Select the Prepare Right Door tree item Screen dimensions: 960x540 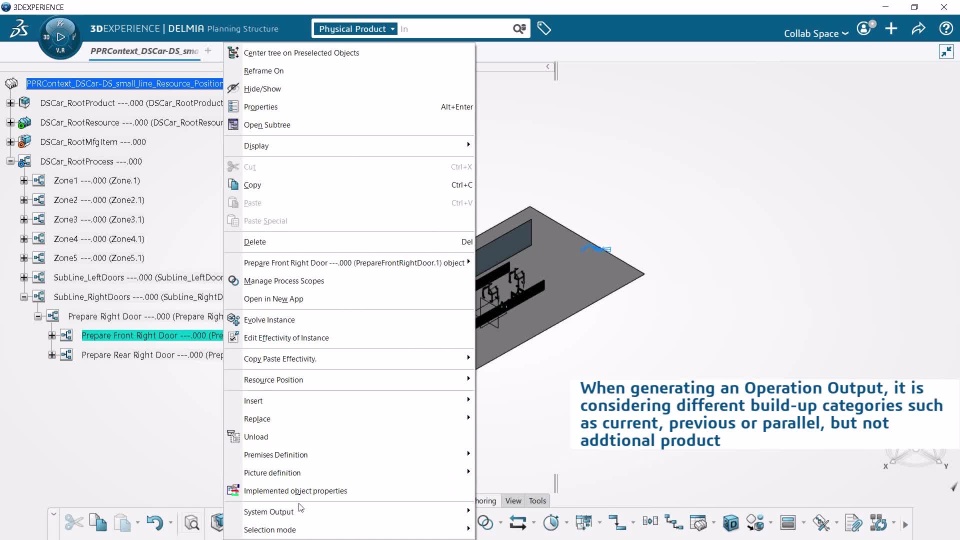(x=145, y=317)
